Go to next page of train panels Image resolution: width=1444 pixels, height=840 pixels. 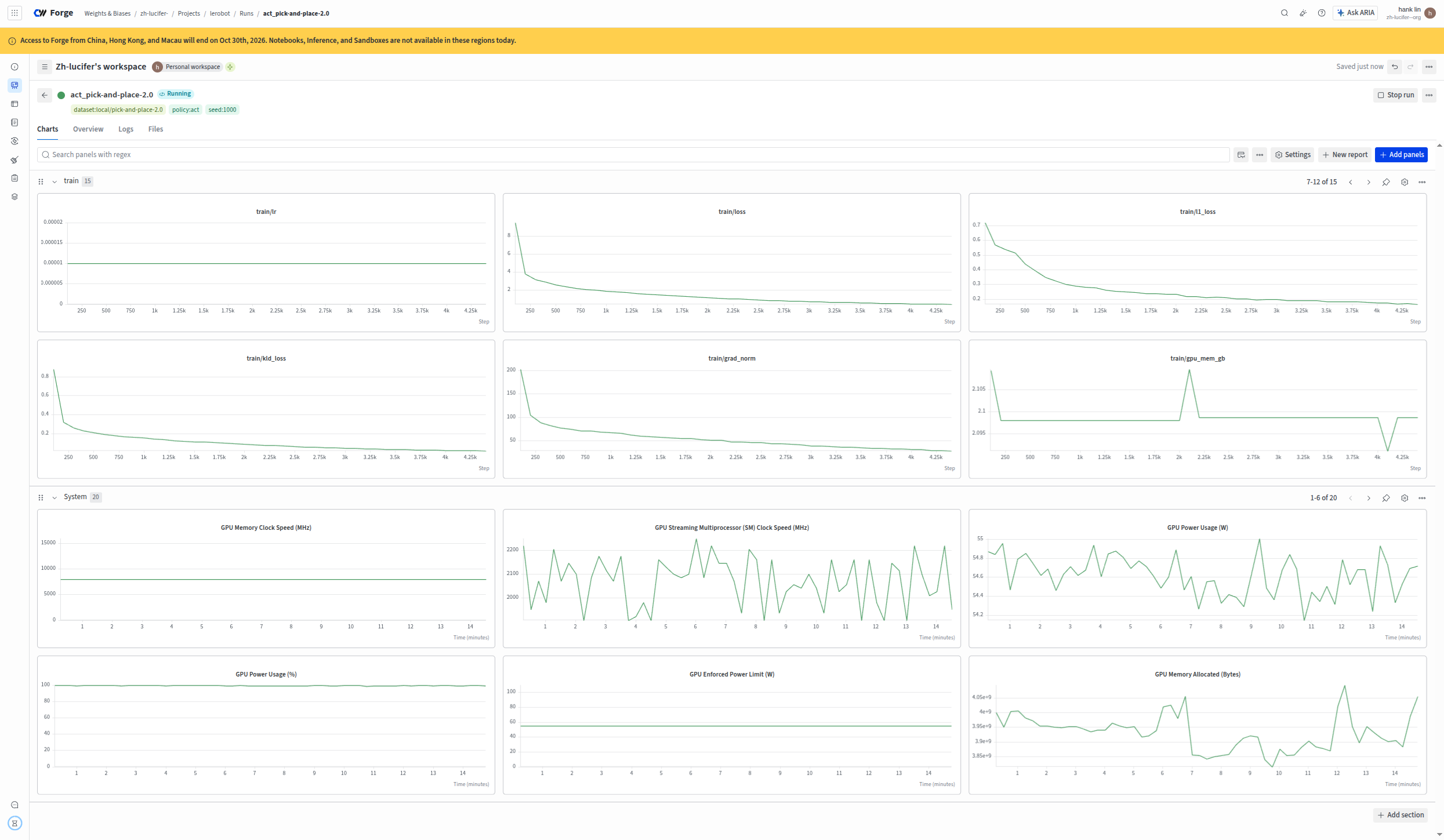pyautogui.click(x=1369, y=182)
